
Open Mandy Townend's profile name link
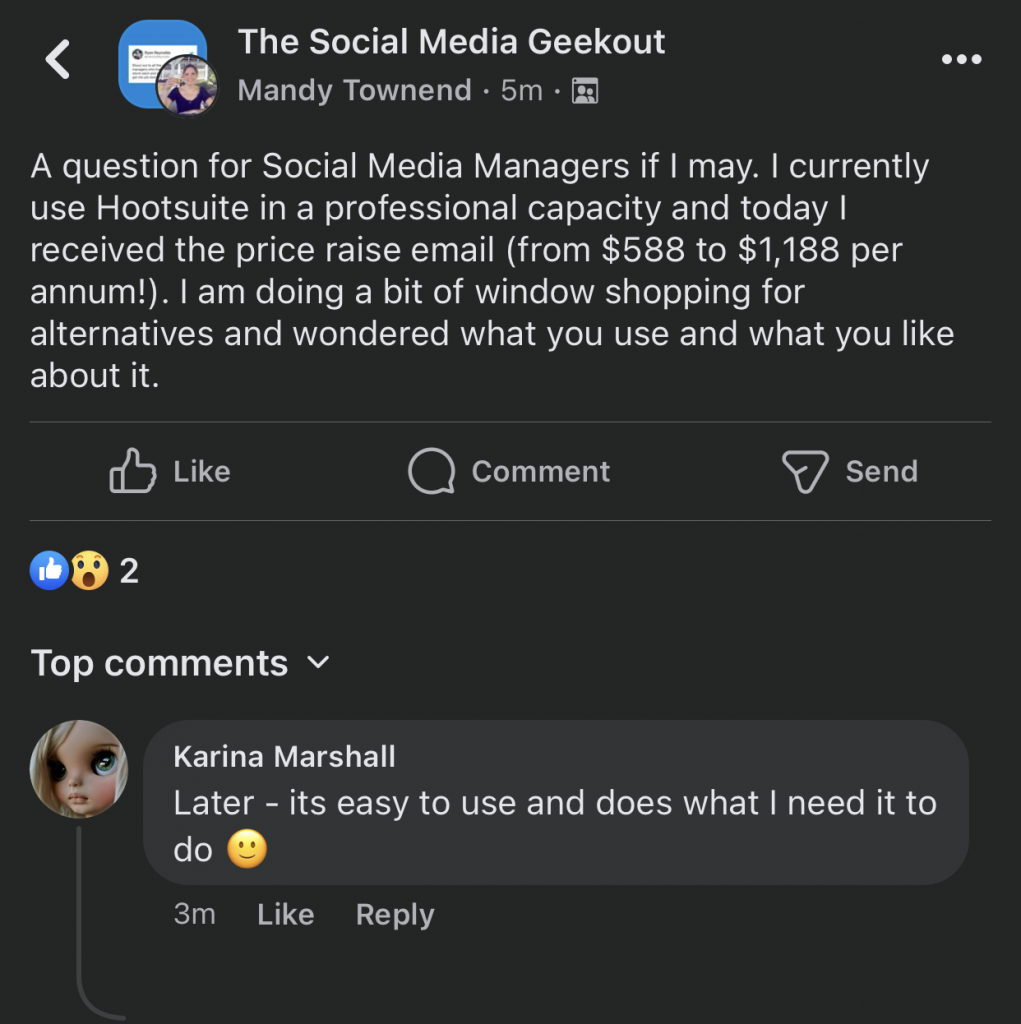[x=354, y=91]
